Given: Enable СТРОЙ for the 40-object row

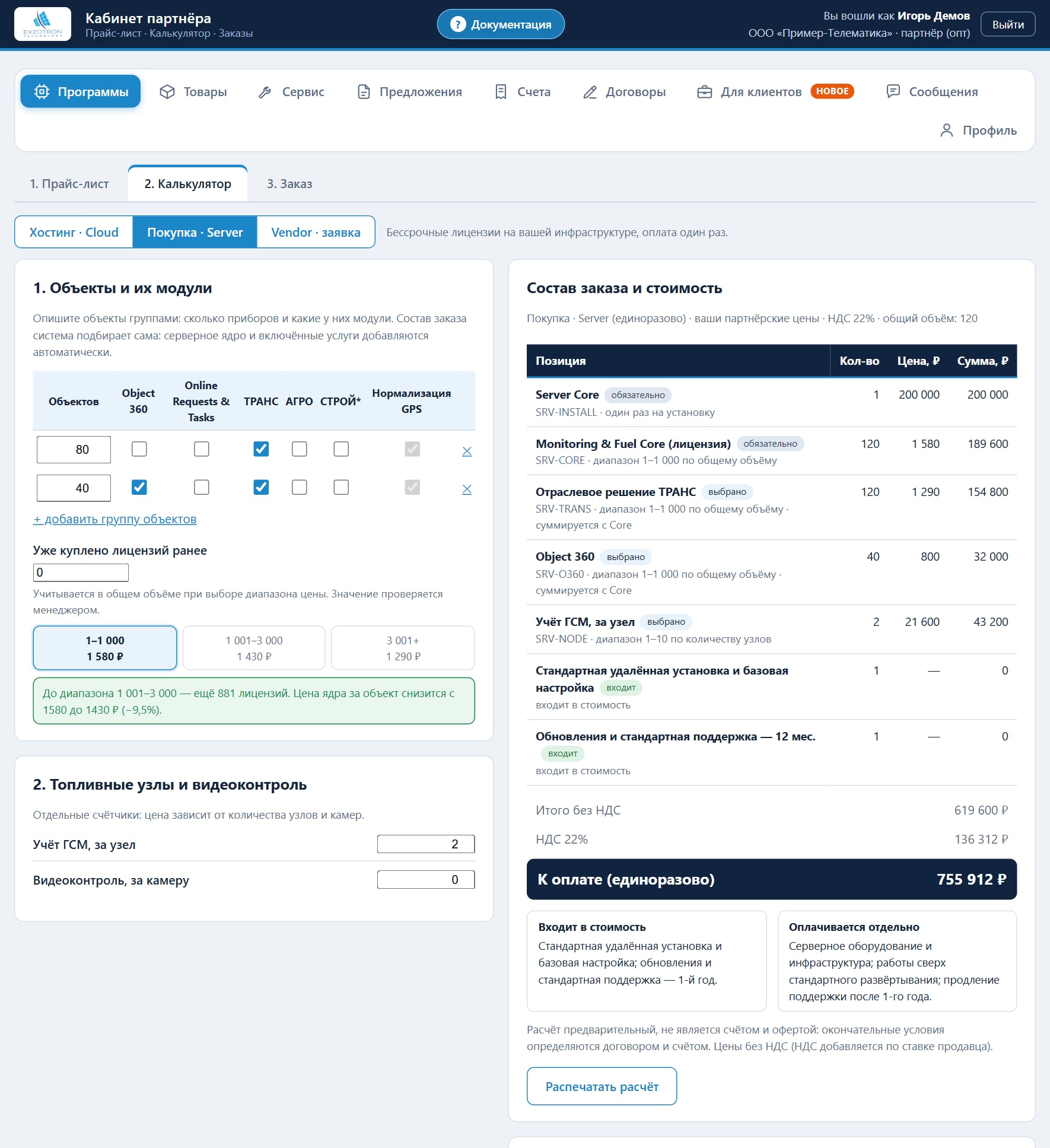Looking at the screenshot, I should pyautogui.click(x=341, y=487).
